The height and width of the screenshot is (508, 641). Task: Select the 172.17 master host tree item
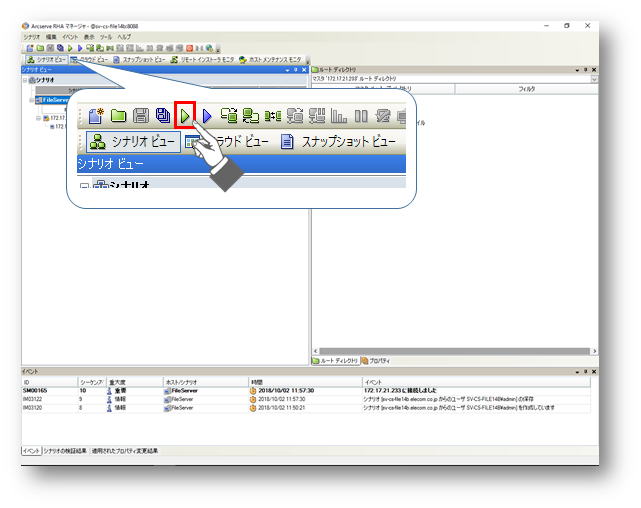click(x=54, y=118)
